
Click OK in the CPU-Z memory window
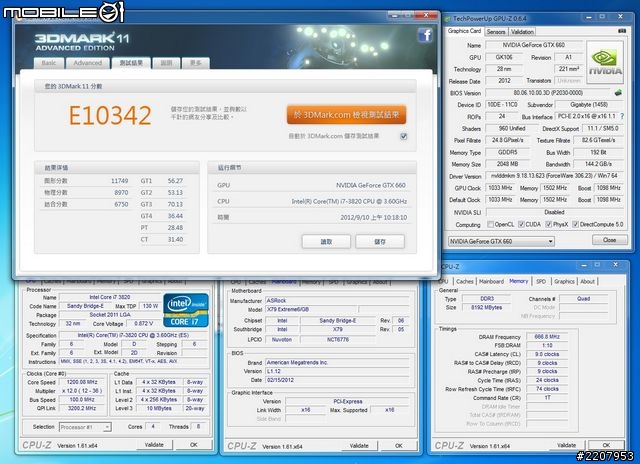tap(606, 445)
